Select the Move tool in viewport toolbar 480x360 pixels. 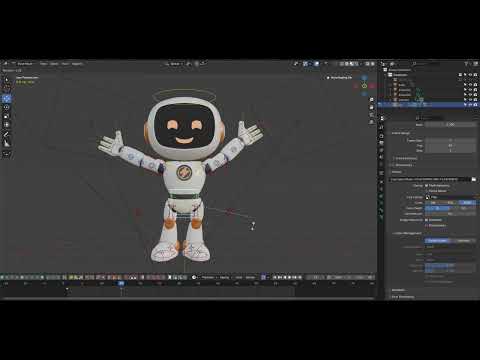click(x=6, y=99)
